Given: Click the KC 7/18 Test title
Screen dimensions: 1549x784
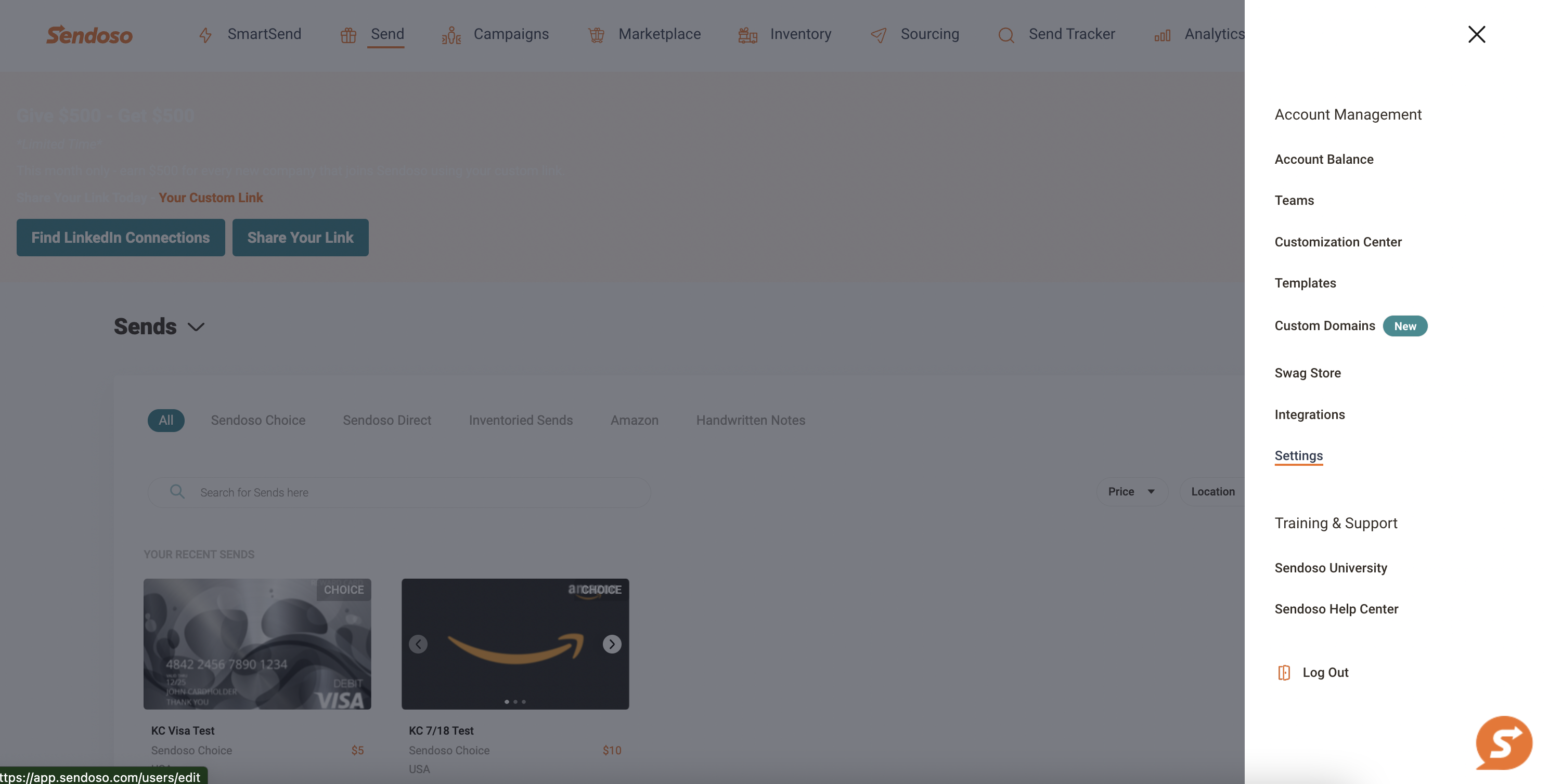Looking at the screenshot, I should (441, 730).
